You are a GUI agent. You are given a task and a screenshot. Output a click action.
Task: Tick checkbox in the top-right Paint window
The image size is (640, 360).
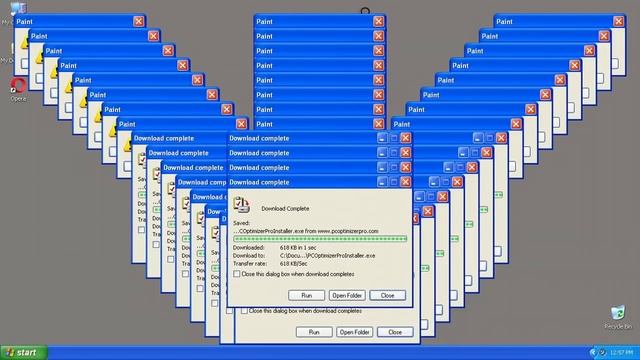(x=615, y=63)
